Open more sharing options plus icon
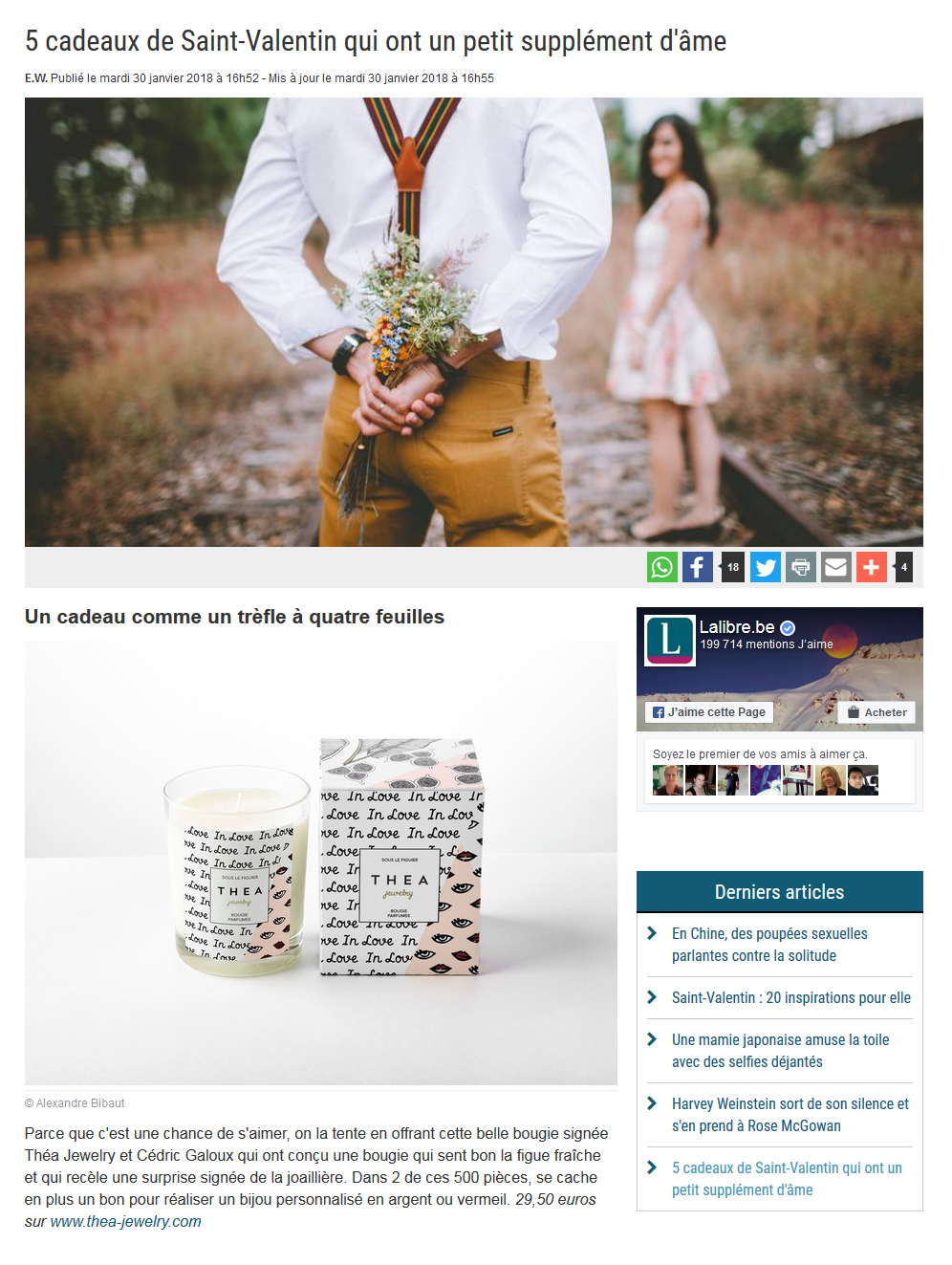This screenshot has width=952, height=1265. [x=872, y=567]
